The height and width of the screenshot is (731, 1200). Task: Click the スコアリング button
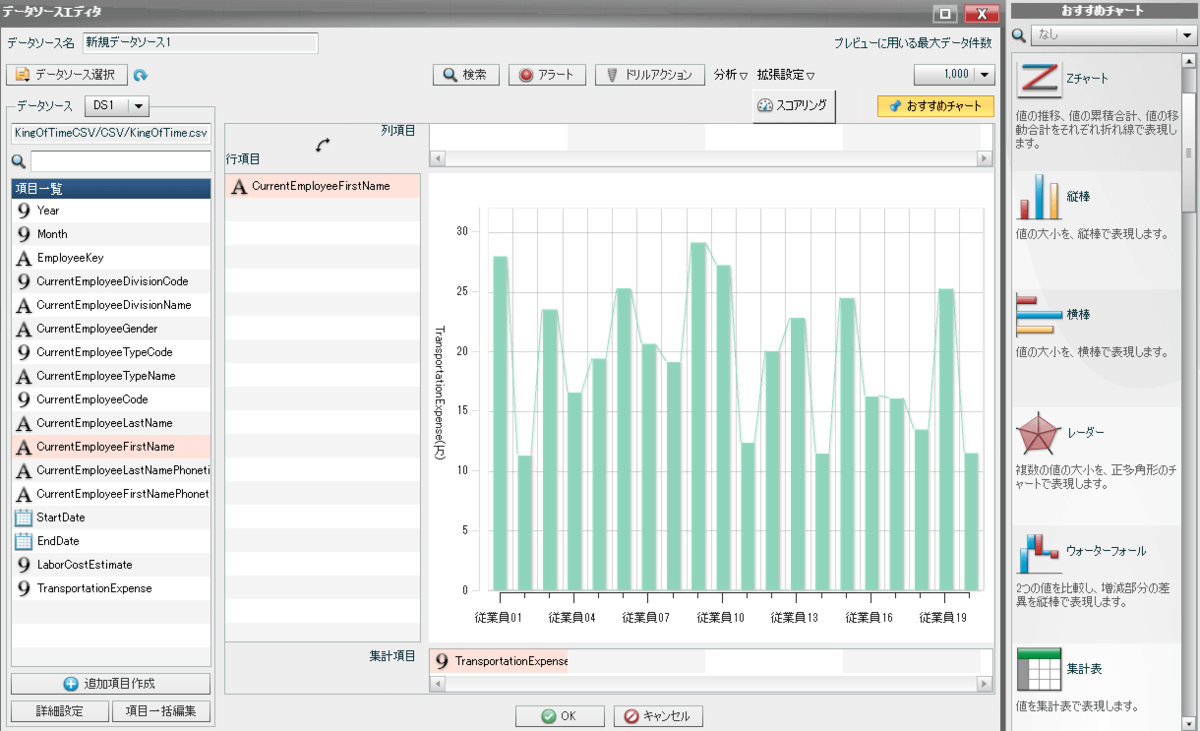tap(793, 105)
